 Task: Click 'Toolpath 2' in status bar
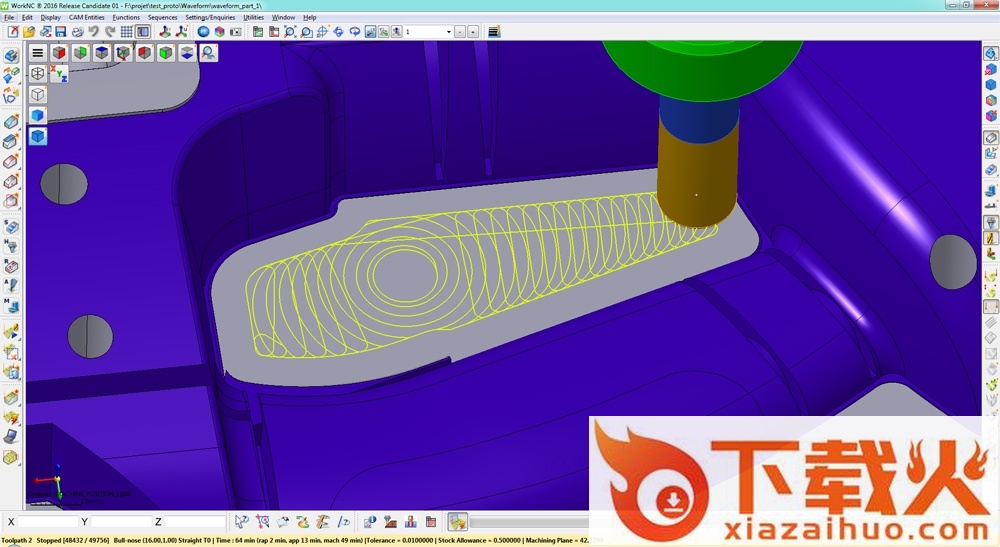click(16, 541)
